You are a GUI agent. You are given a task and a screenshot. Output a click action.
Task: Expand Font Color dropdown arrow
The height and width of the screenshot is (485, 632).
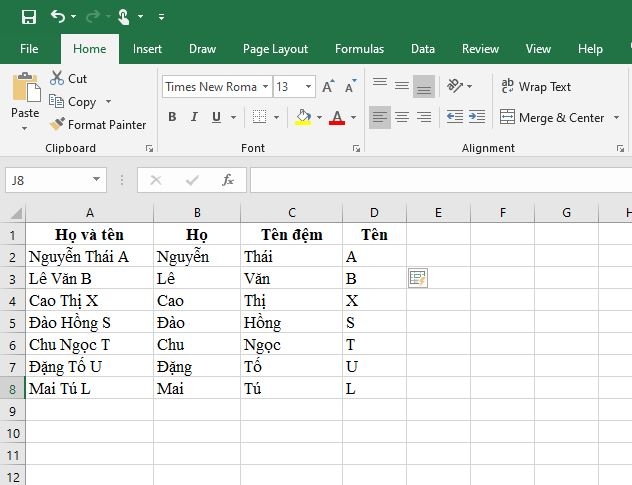click(x=353, y=117)
